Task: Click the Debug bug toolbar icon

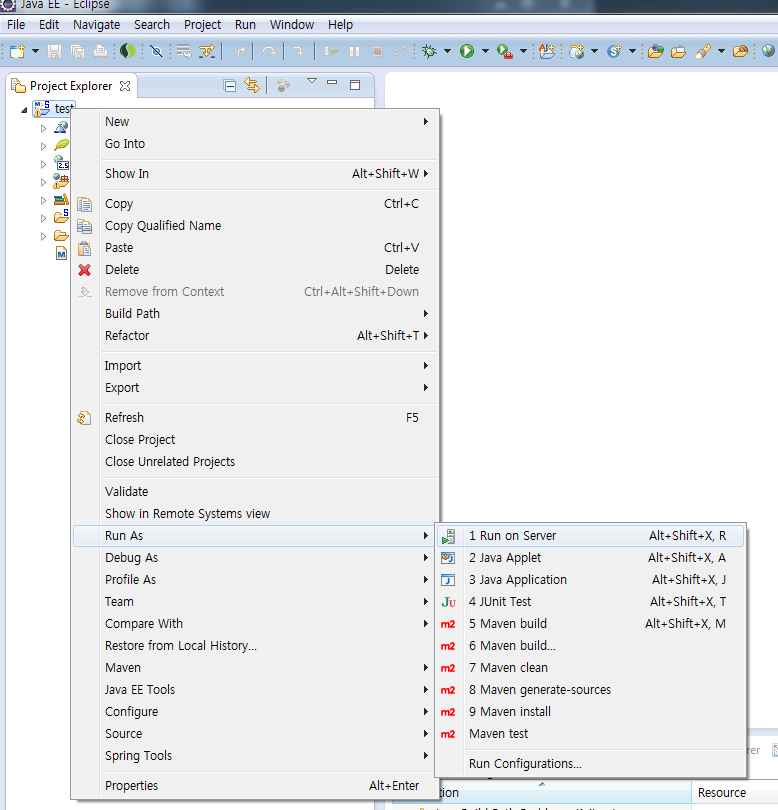Action: click(429, 51)
